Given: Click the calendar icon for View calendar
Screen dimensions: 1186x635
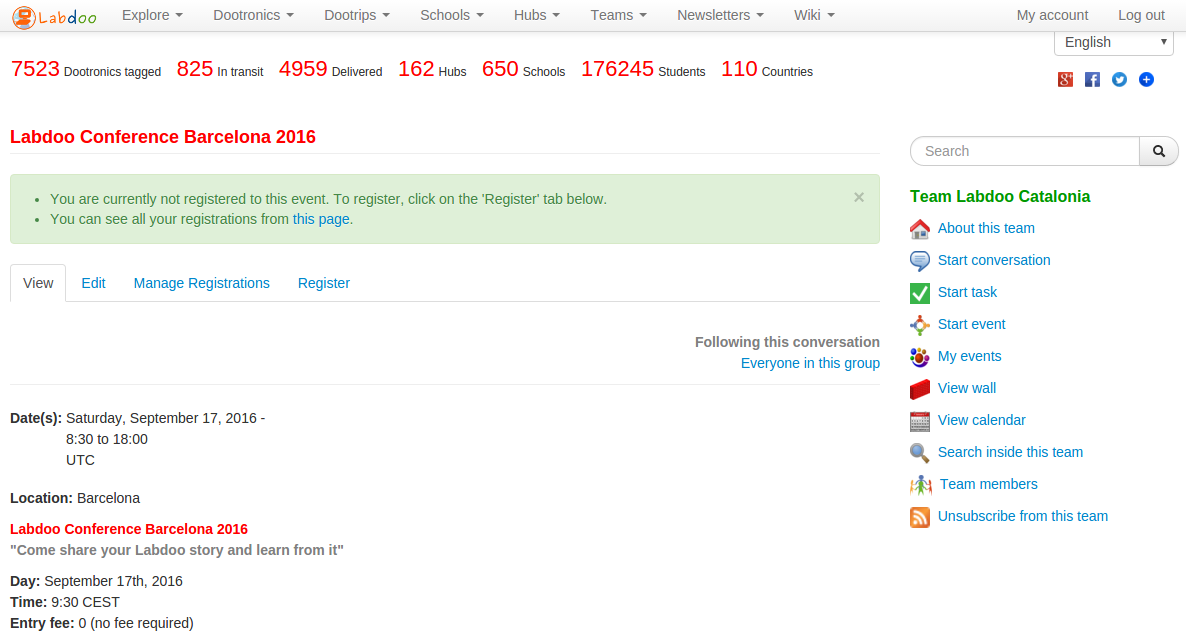Looking at the screenshot, I should pyautogui.click(x=920, y=421).
